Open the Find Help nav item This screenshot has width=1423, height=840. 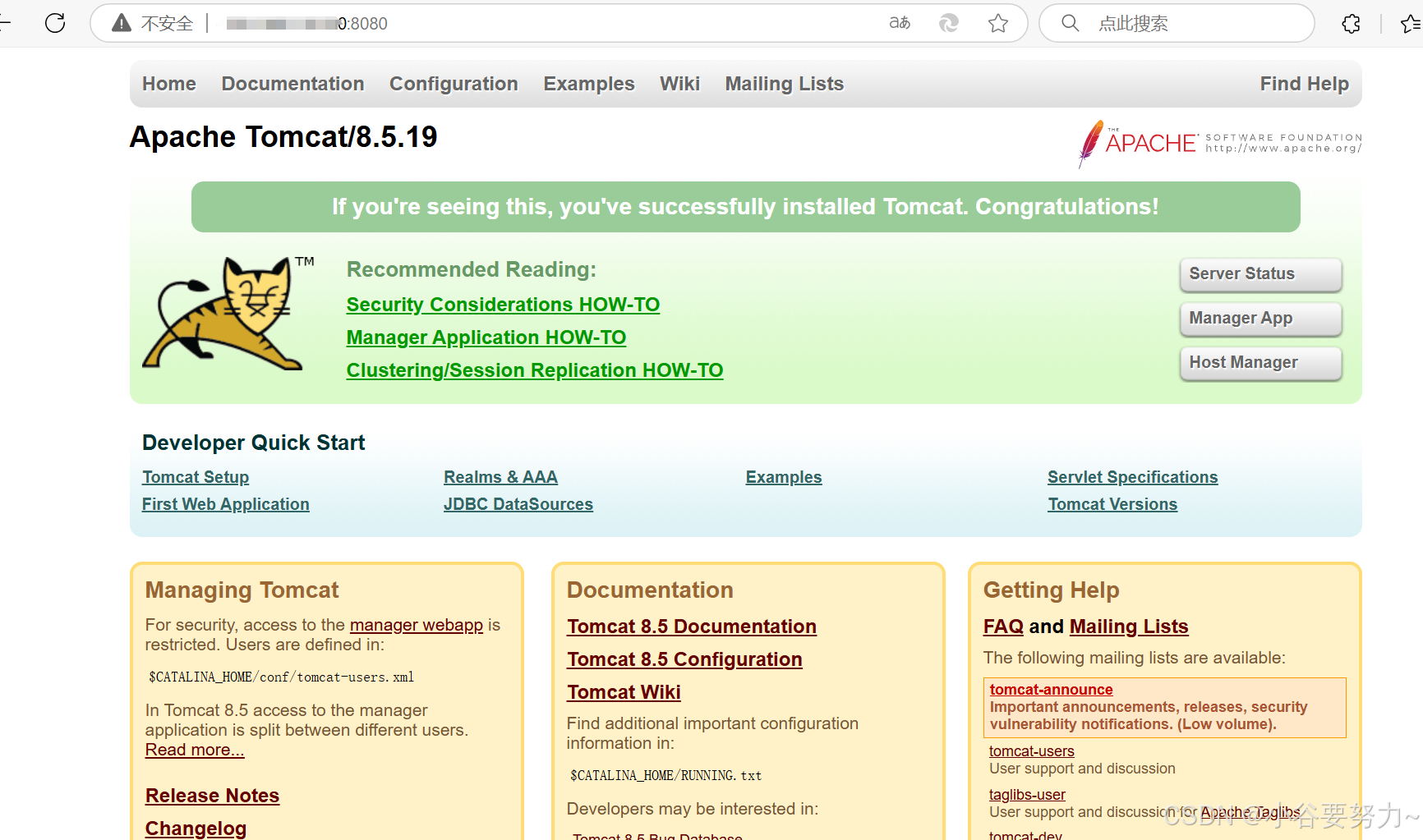1305,84
